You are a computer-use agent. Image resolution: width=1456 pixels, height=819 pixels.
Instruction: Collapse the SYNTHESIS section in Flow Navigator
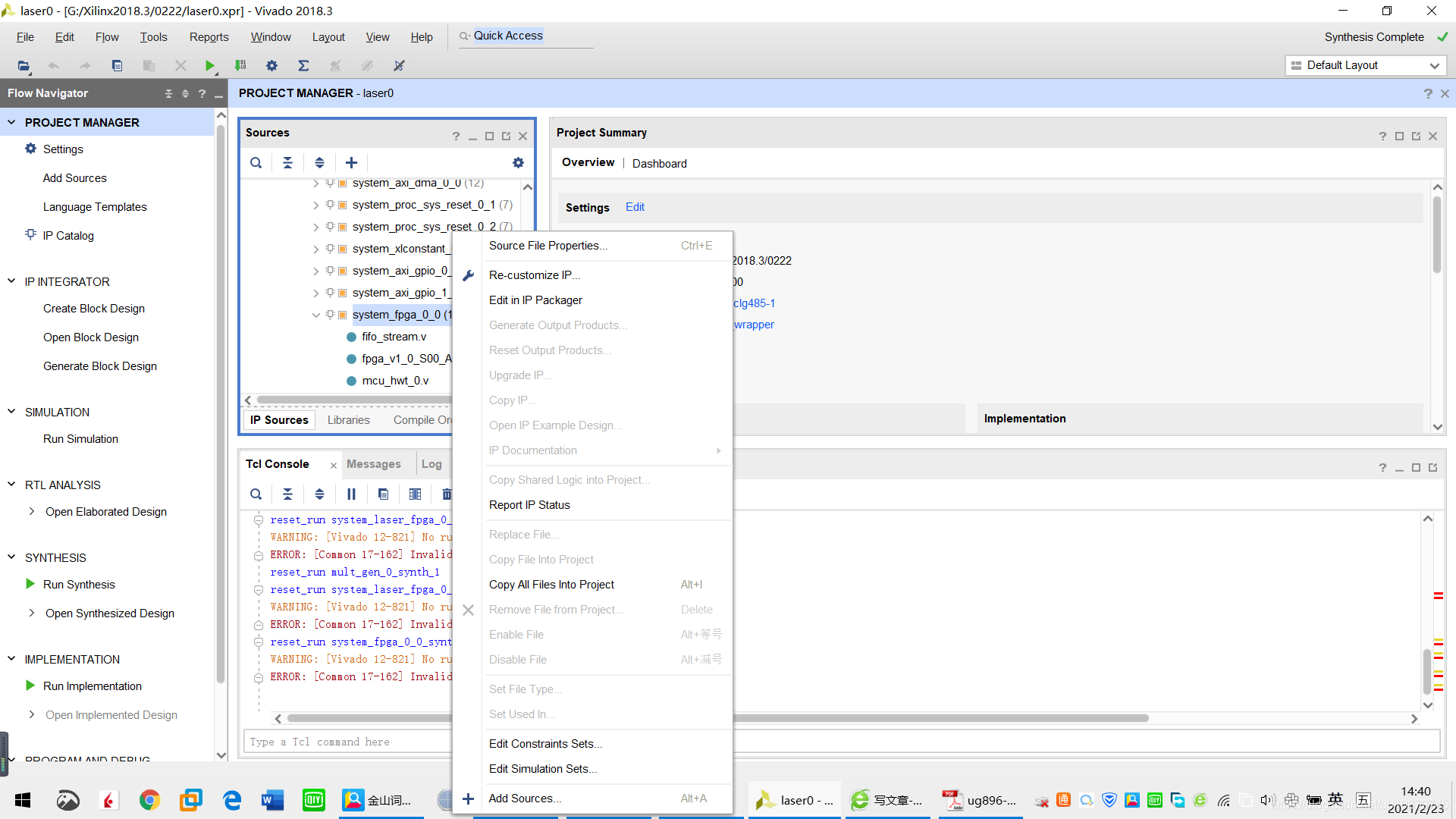11,557
